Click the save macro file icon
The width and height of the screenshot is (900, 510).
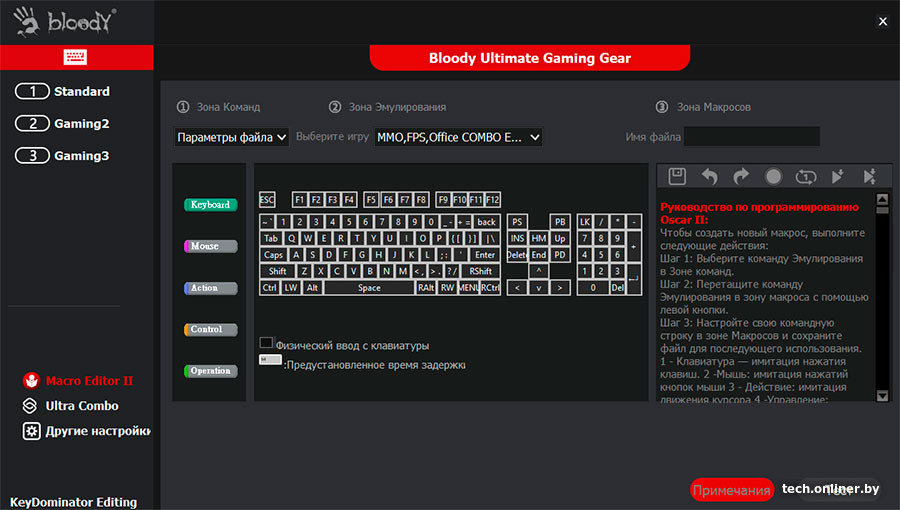coord(677,177)
